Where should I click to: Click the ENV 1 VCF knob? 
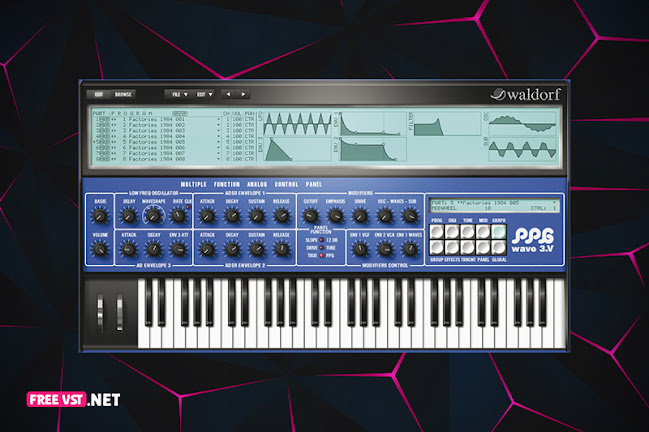(x=360, y=249)
